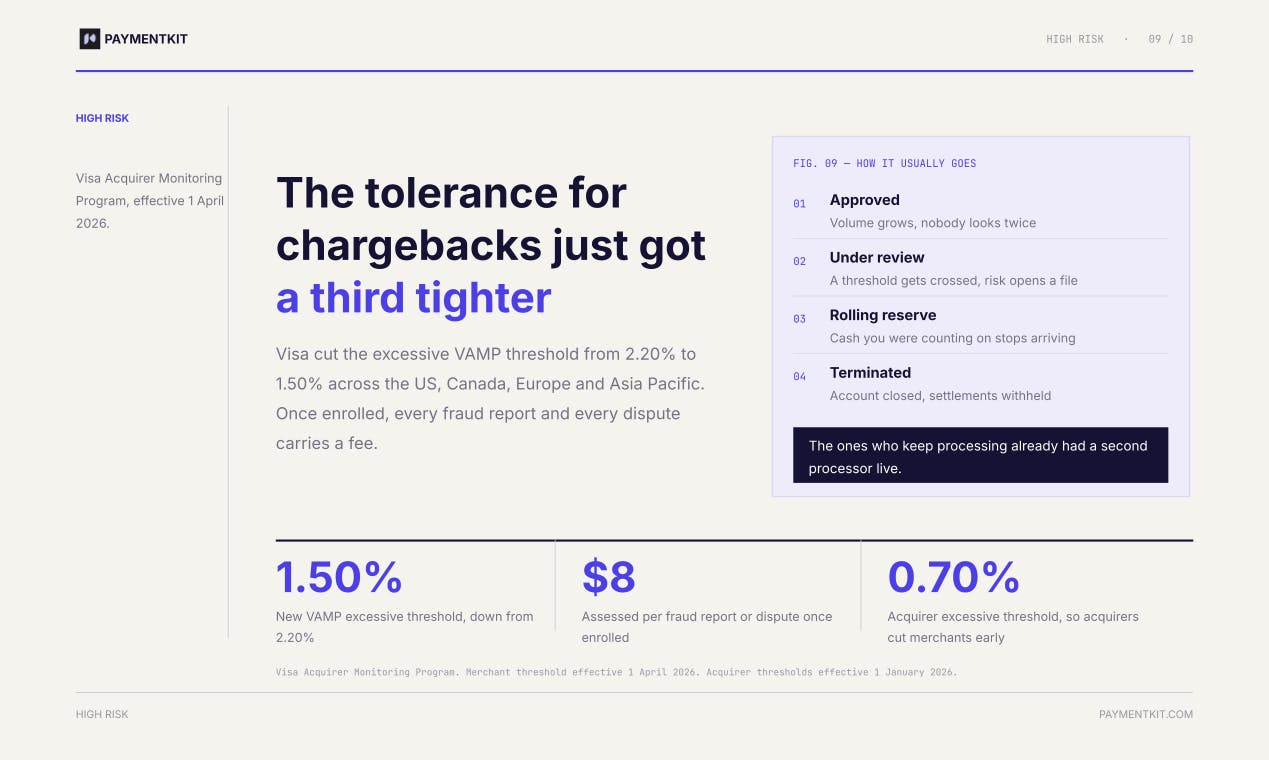Viewport: 1269px width, 760px height.
Task: Click the 1.50% statistic
Action: point(339,577)
